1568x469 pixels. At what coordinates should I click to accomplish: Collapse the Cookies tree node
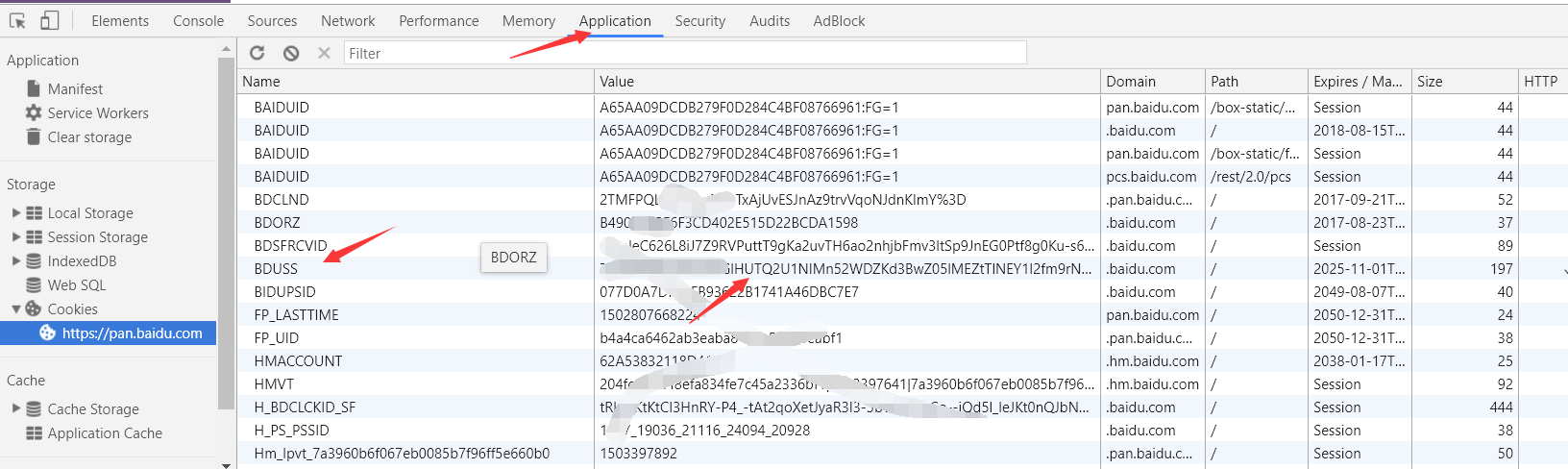[x=15, y=309]
